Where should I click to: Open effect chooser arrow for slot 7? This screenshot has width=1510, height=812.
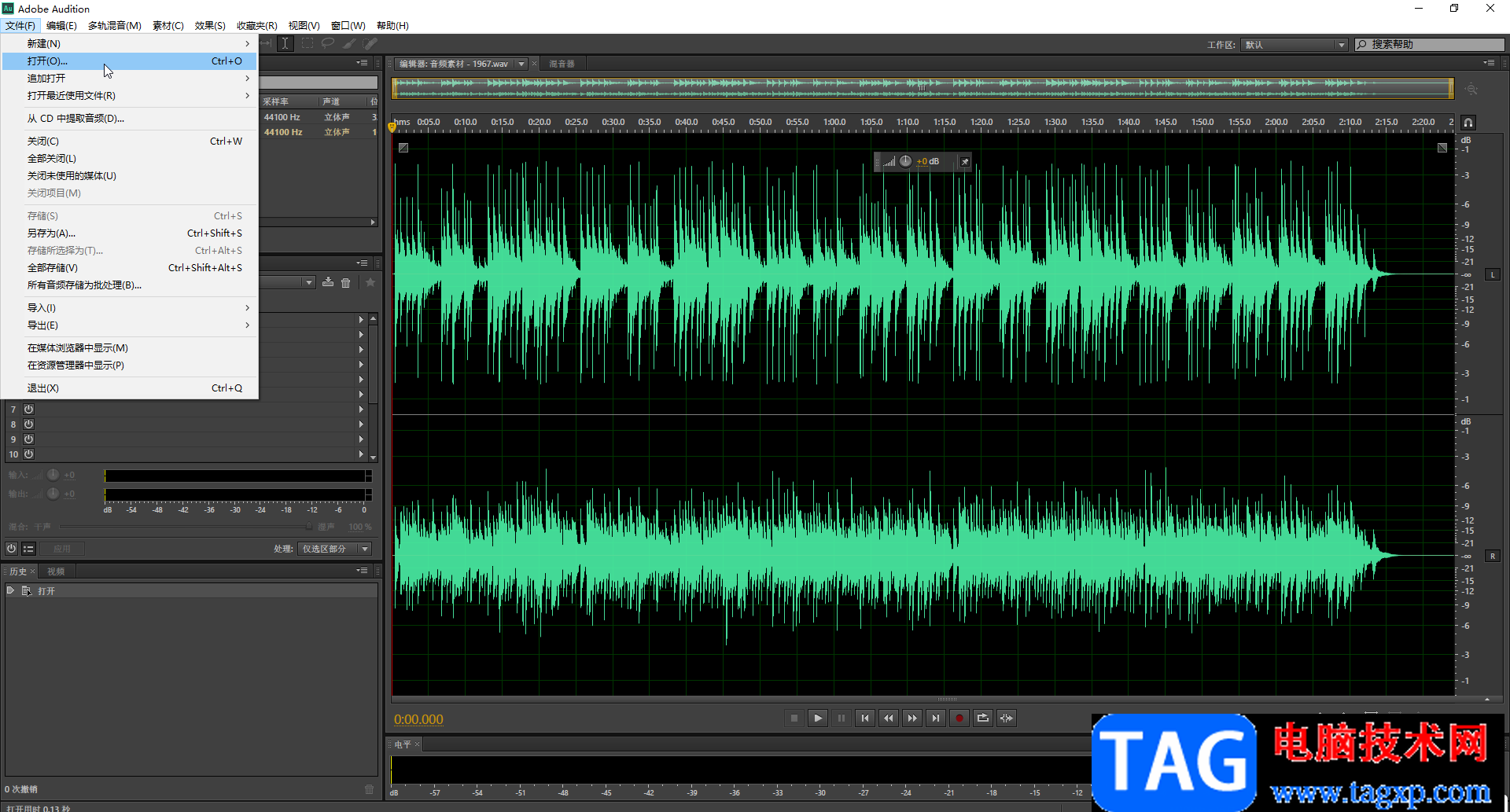click(x=361, y=409)
